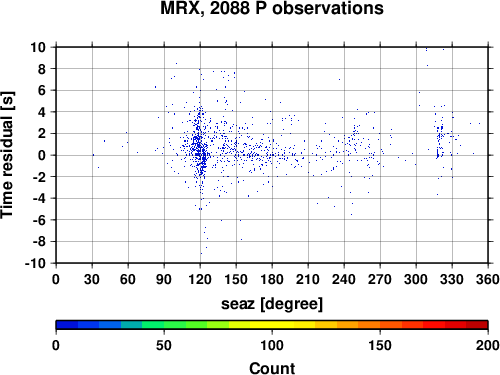500x375 pixels.
Task: Click the x-axis tick label "120"
Action: [x=200, y=279]
